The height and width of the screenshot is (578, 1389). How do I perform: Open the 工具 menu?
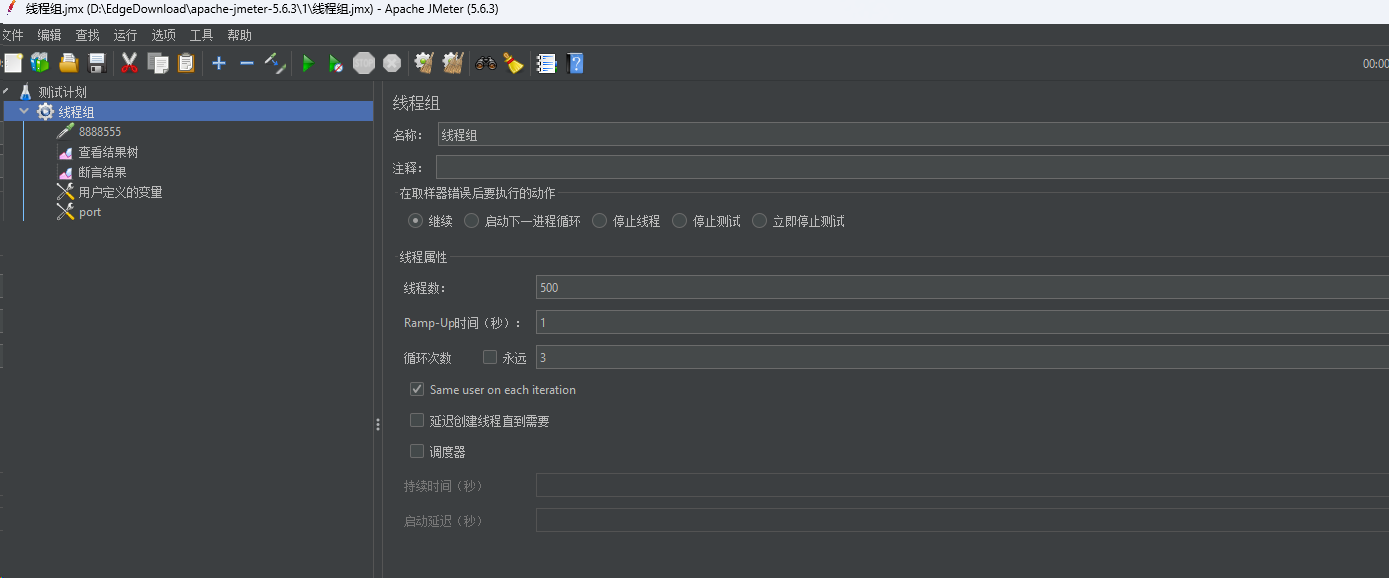pos(201,35)
